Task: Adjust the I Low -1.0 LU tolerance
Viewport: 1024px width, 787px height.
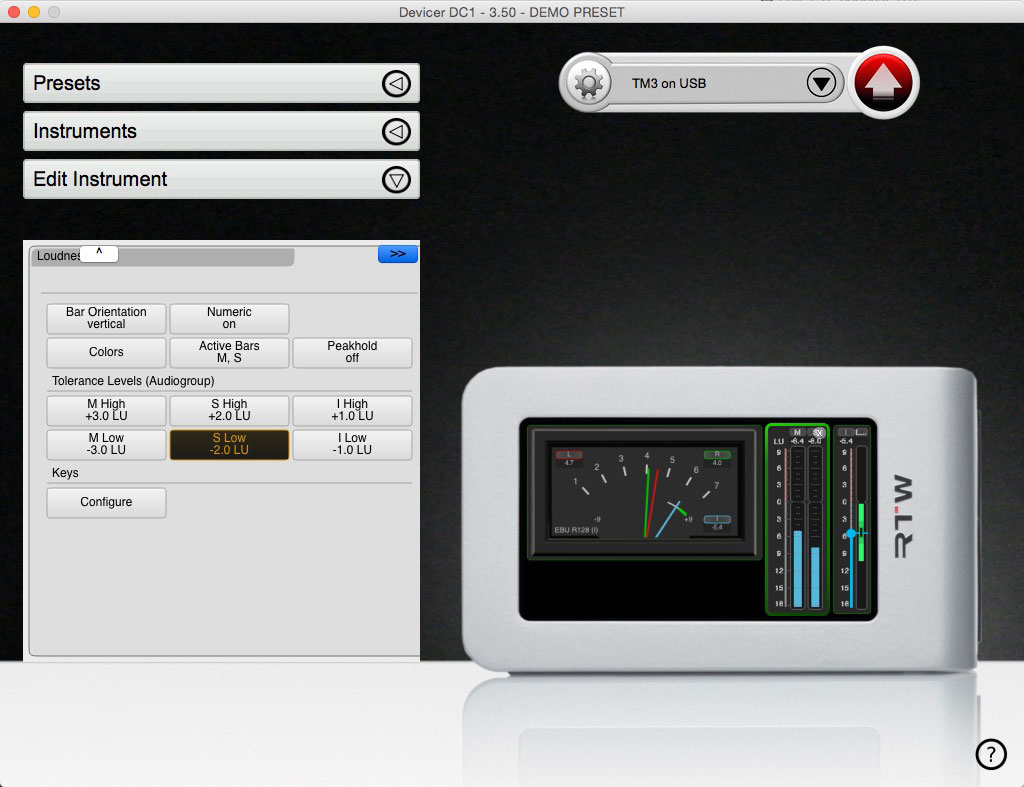Action: point(351,444)
